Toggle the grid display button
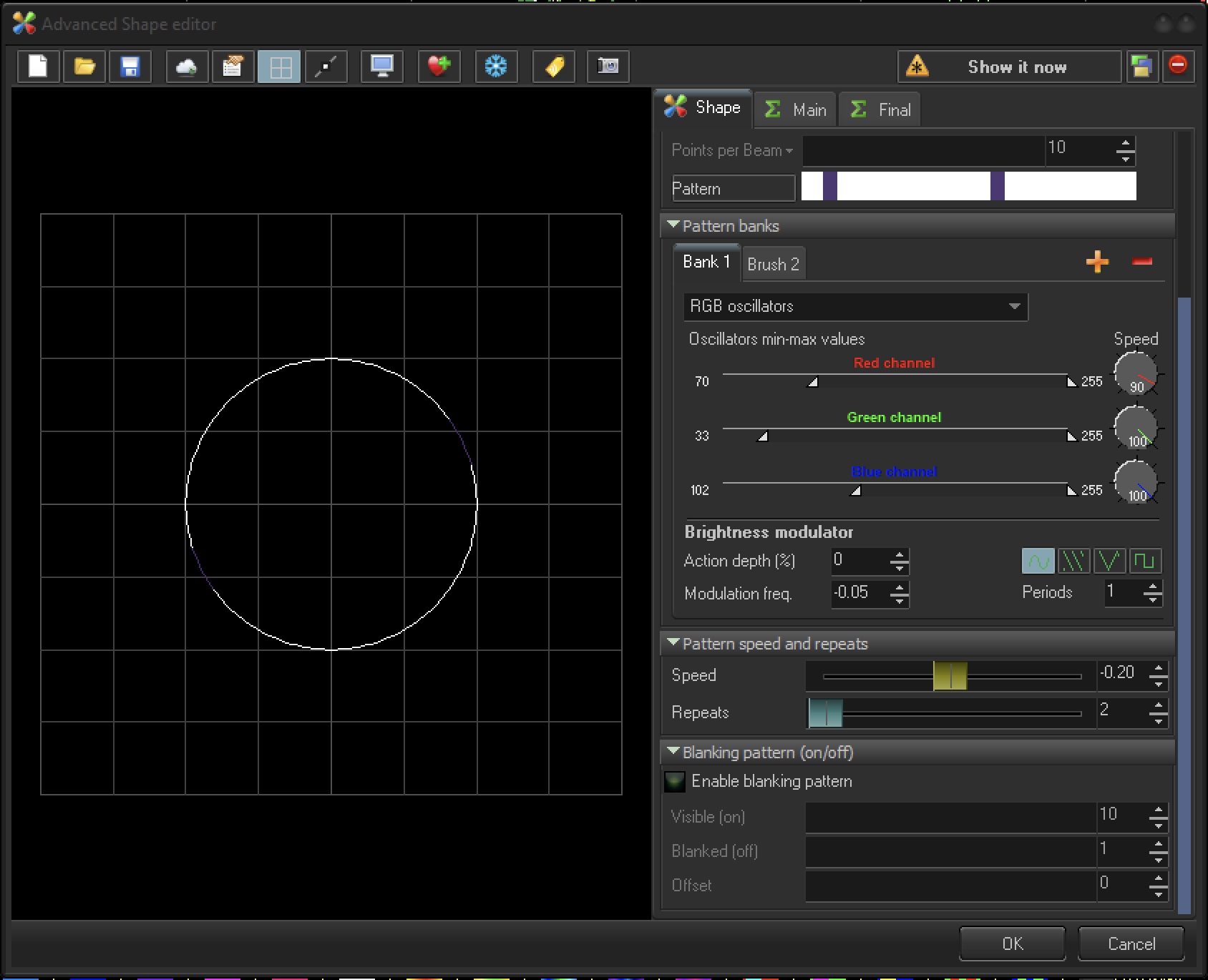Image resolution: width=1208 pixels, height=980 pixels. [x=279, y=67]
